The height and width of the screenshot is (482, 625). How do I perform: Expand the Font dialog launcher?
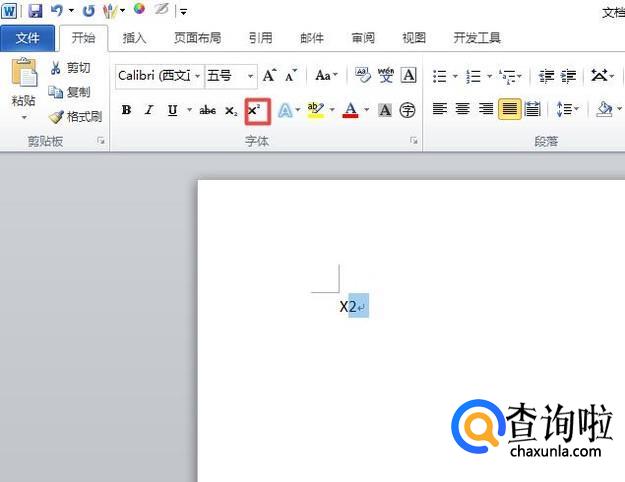[414, 142]
